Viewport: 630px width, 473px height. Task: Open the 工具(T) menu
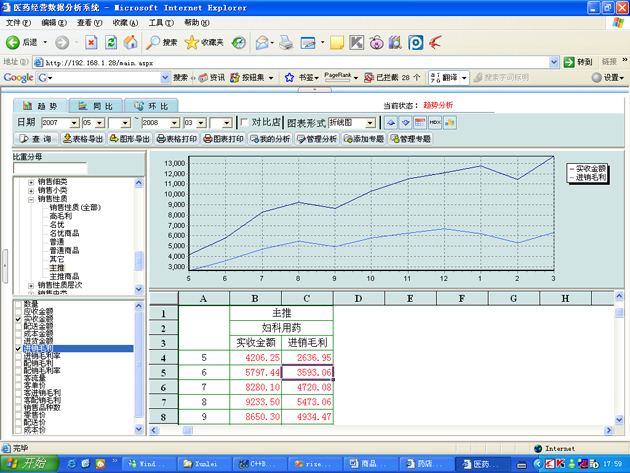(x=161, y=23)
